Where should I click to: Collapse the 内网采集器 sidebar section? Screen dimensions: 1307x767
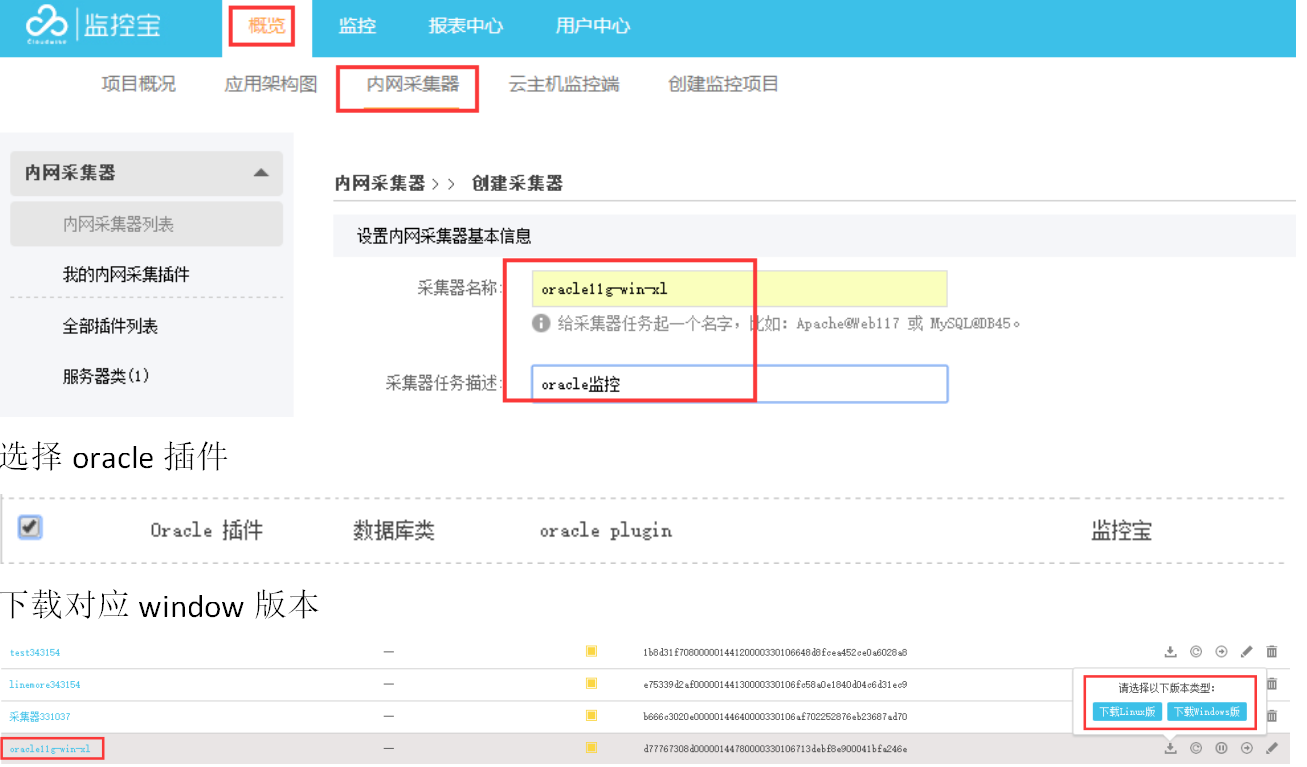pyautogui.click(x=260, y=173)
